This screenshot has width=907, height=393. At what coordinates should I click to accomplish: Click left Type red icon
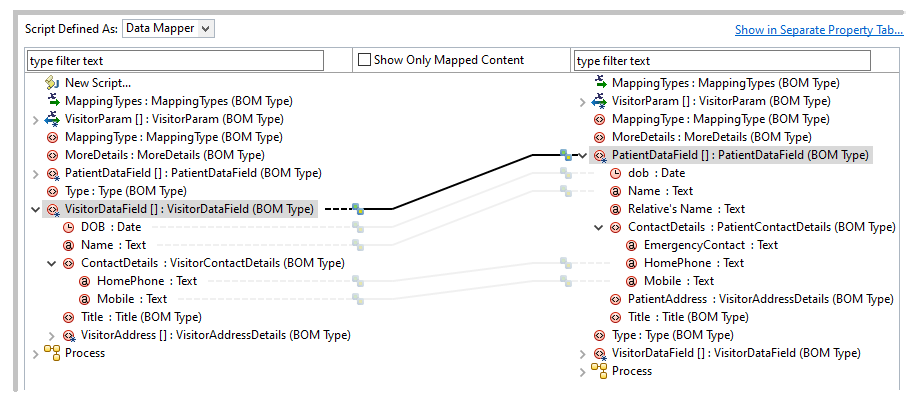(x=53, y=191)
